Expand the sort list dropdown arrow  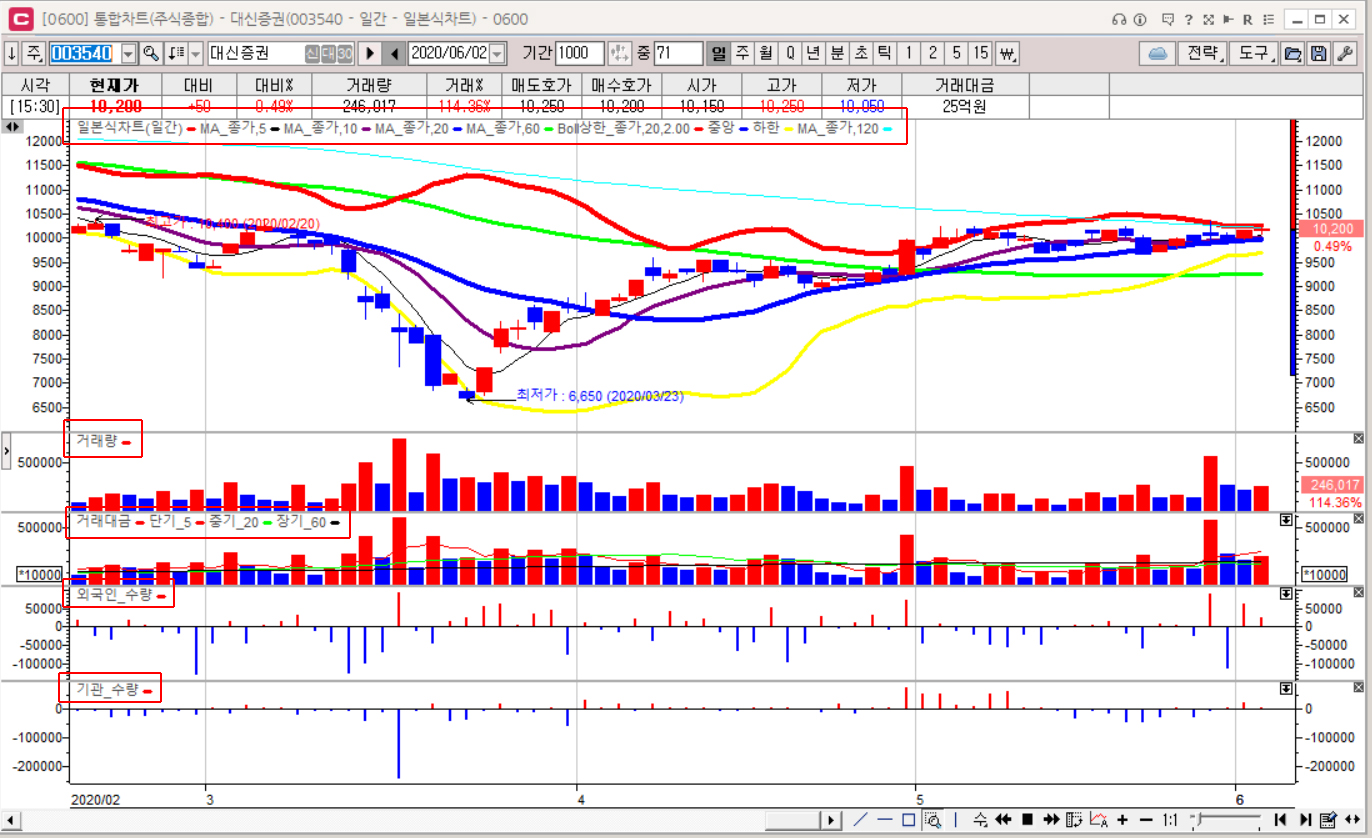[195, 53]
